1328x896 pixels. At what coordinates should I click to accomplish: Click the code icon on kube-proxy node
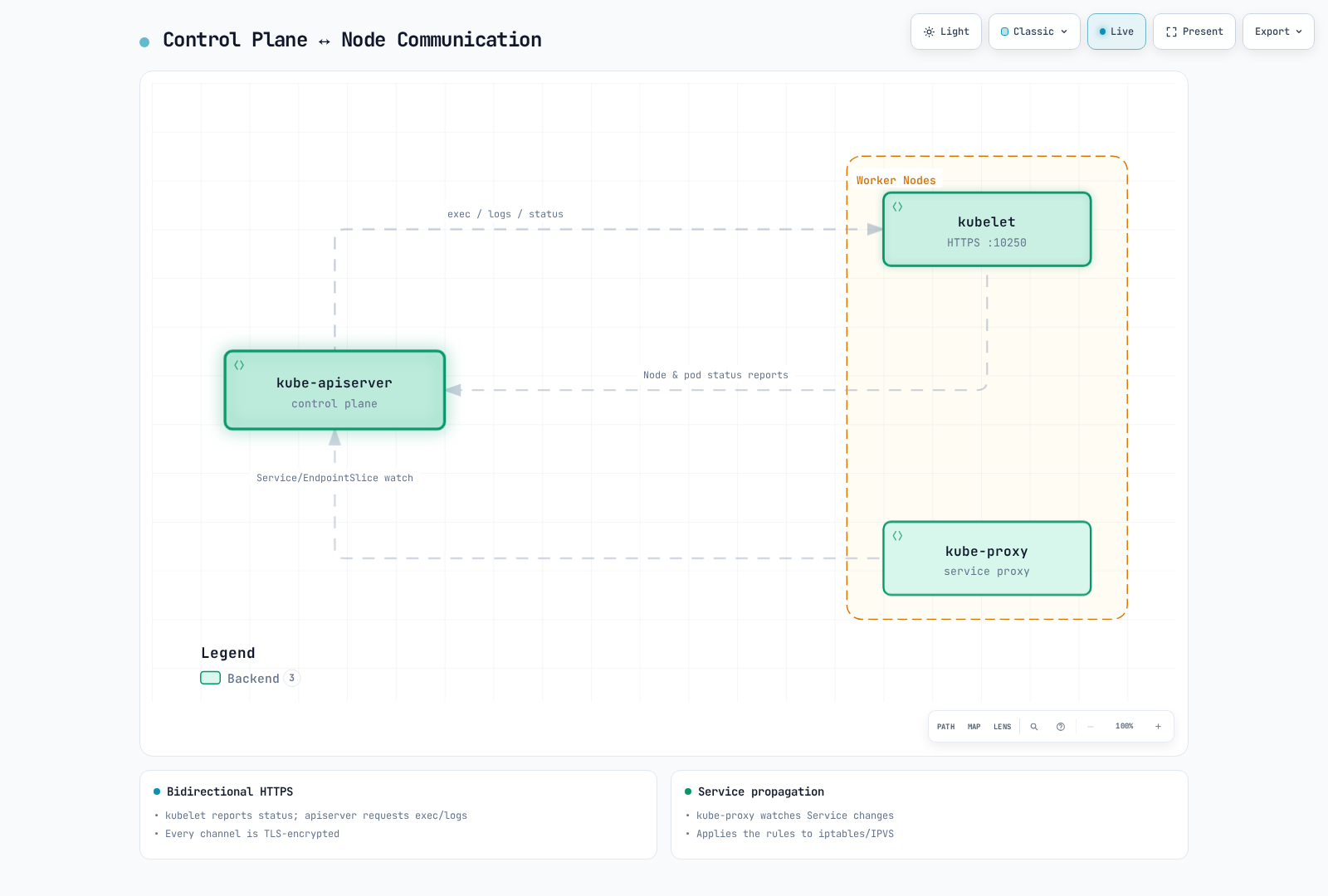tap(897, 536)
